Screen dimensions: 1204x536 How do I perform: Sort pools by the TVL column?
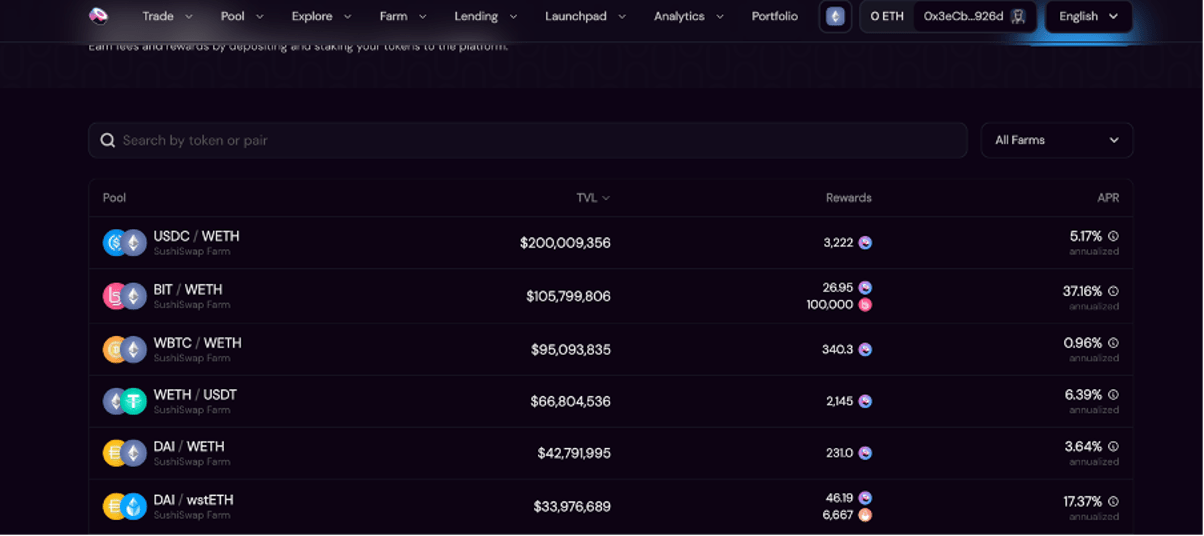coord(592,198)
